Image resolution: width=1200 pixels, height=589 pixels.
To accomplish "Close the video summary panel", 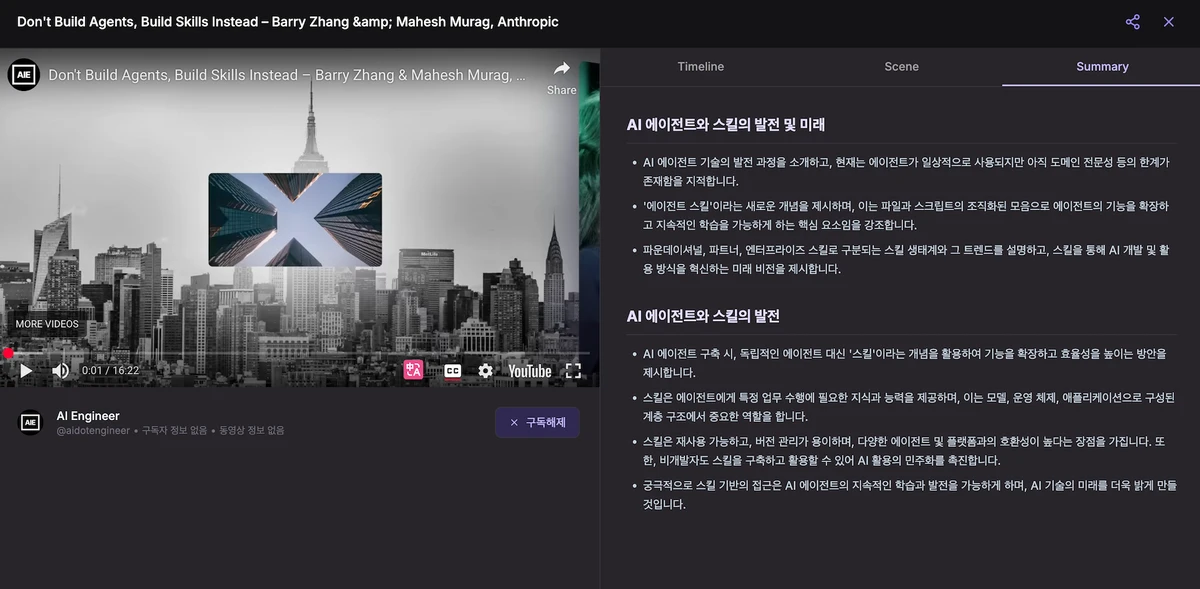I will pyautogui.click(x=1169, y=22).
